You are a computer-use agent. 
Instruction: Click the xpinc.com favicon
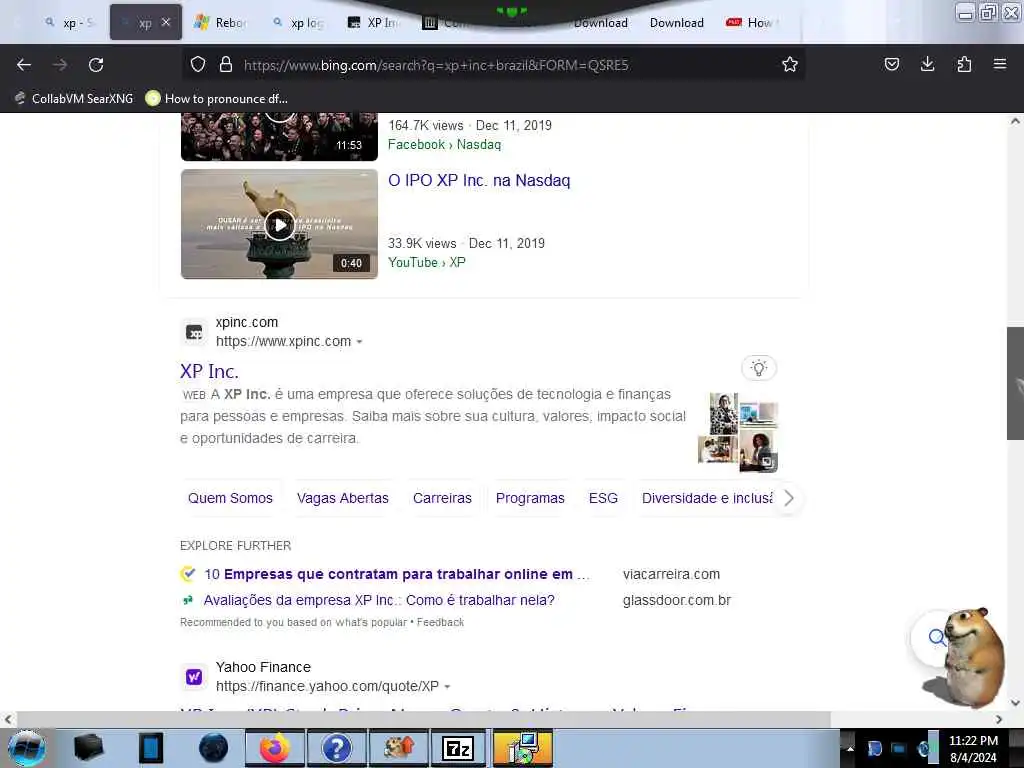tap(194, 332)
